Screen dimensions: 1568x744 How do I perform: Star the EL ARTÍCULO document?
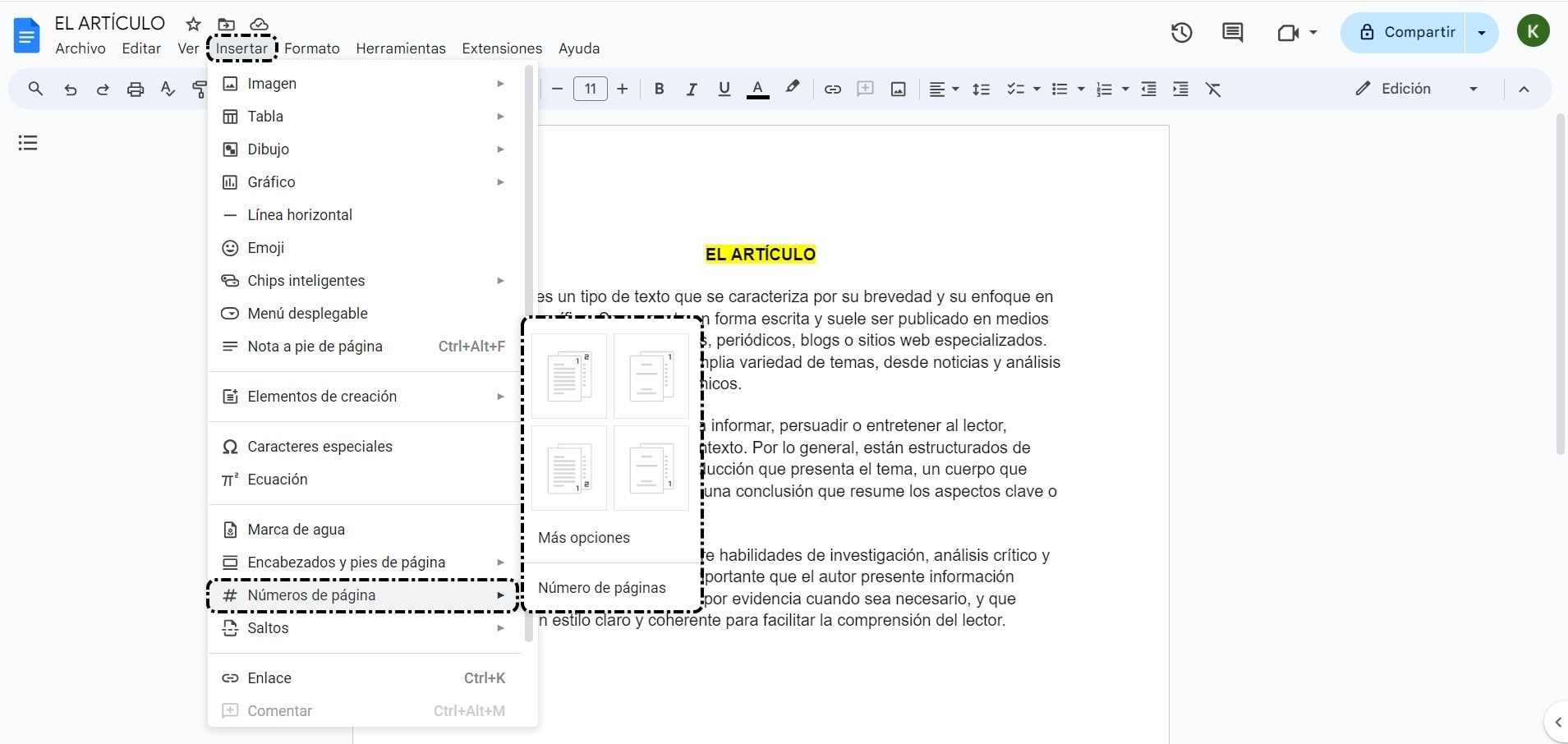coord(193,24)
